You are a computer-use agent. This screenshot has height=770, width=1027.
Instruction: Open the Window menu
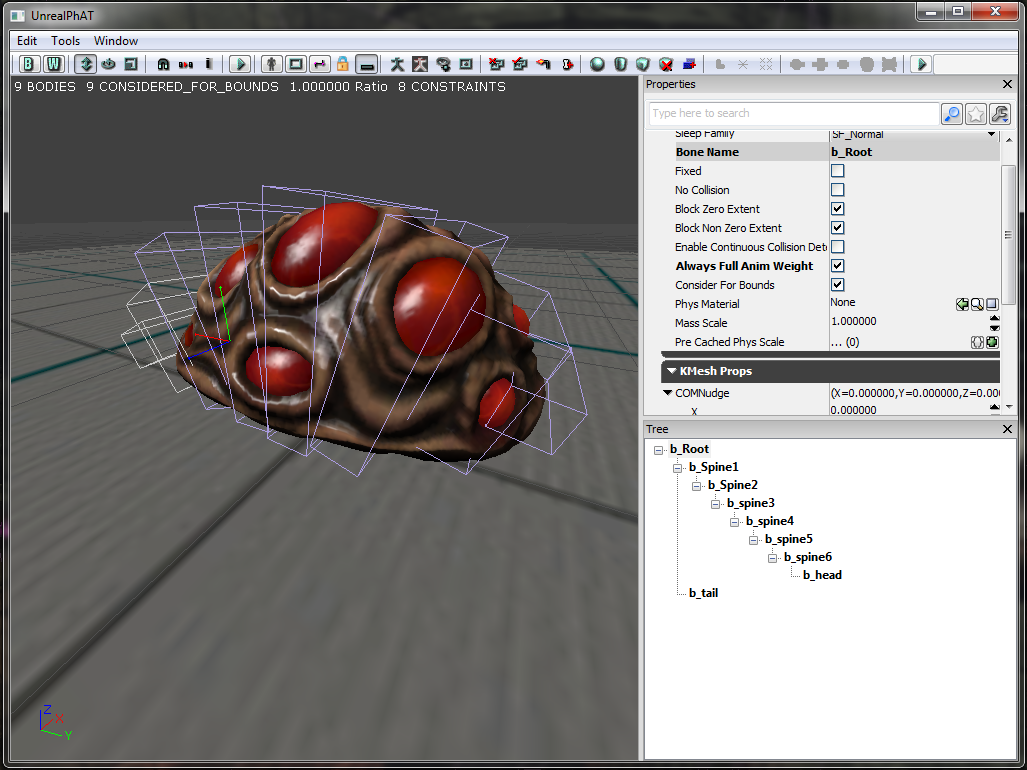(x=116, y=41)
